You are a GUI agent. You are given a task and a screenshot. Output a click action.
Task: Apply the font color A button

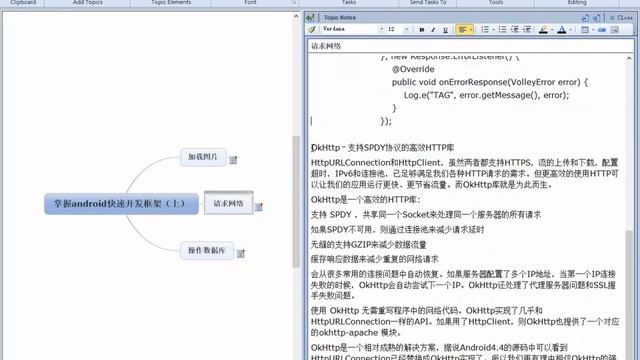(x=562, y=29)
